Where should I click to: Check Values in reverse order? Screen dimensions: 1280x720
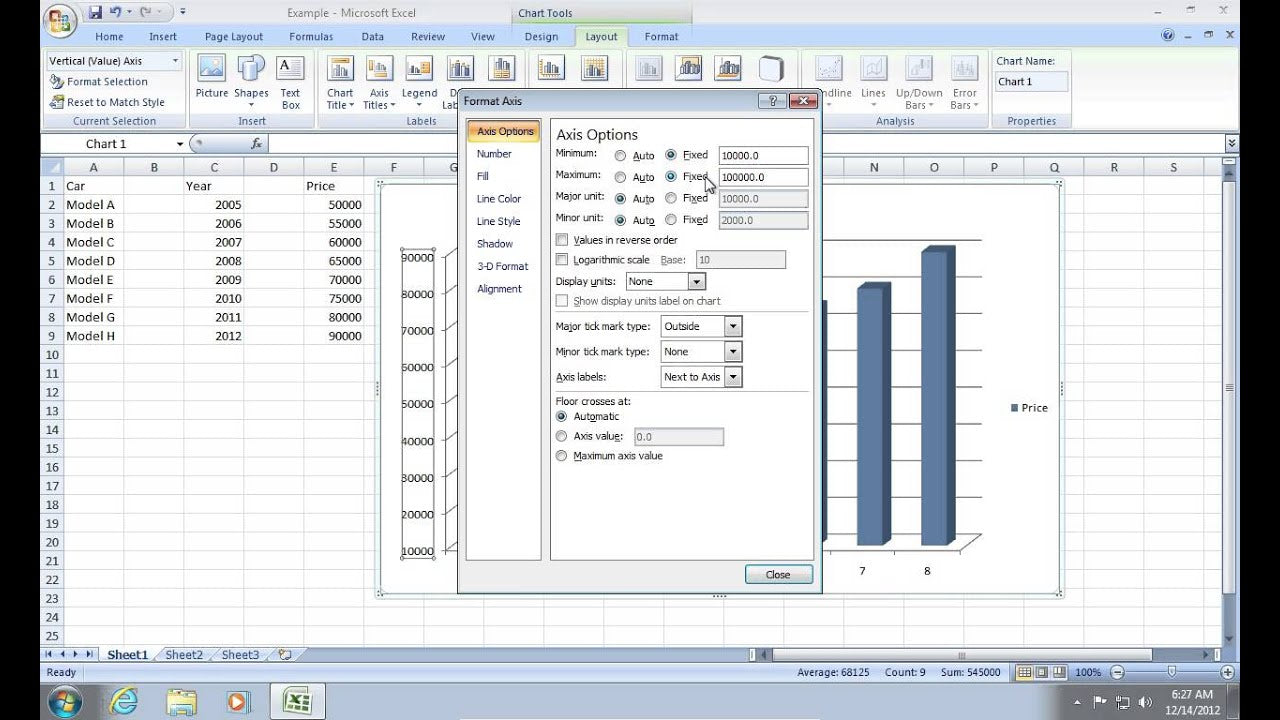click(x=562, y=240)
